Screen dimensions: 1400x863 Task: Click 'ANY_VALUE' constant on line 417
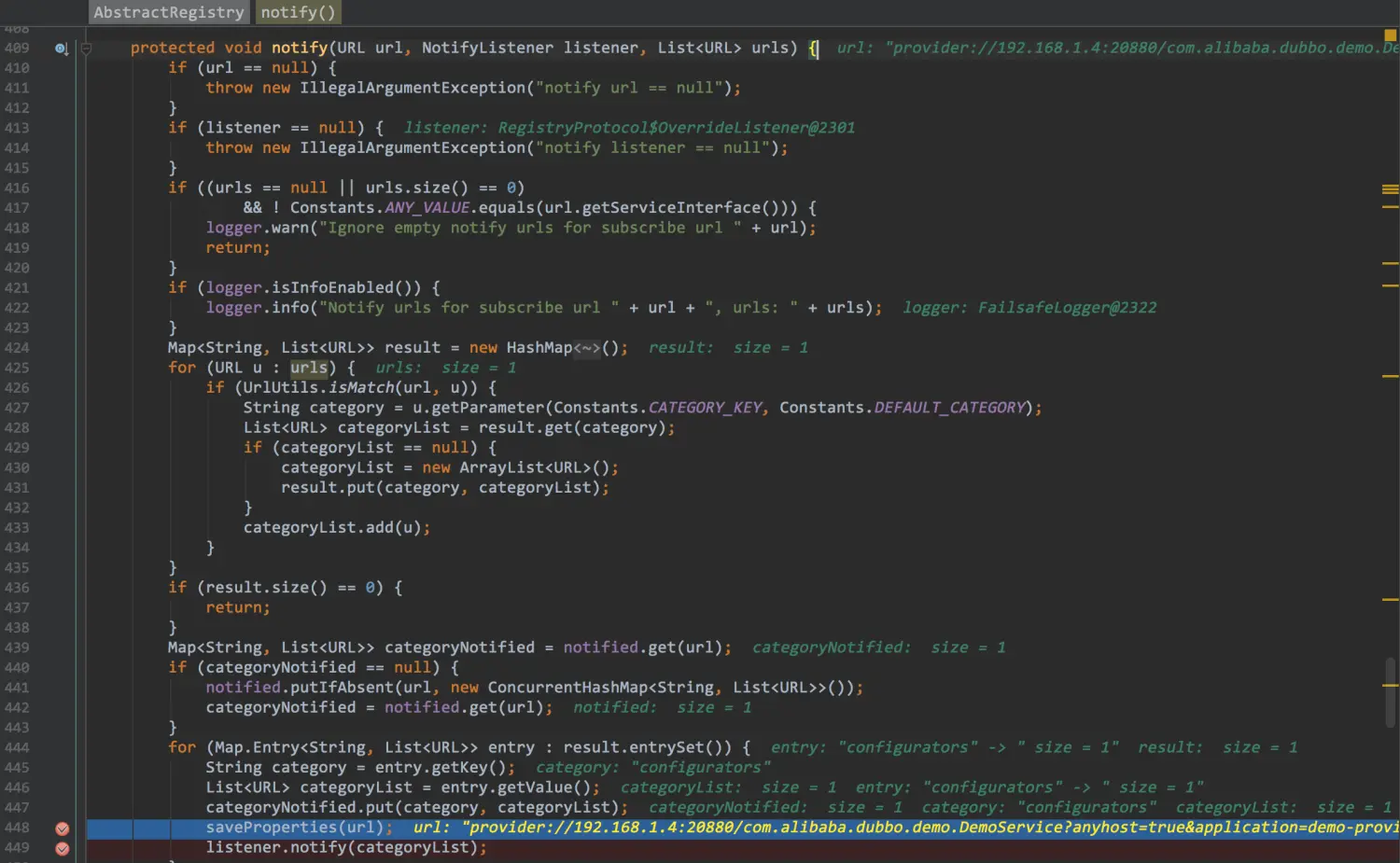pos(427,208)
